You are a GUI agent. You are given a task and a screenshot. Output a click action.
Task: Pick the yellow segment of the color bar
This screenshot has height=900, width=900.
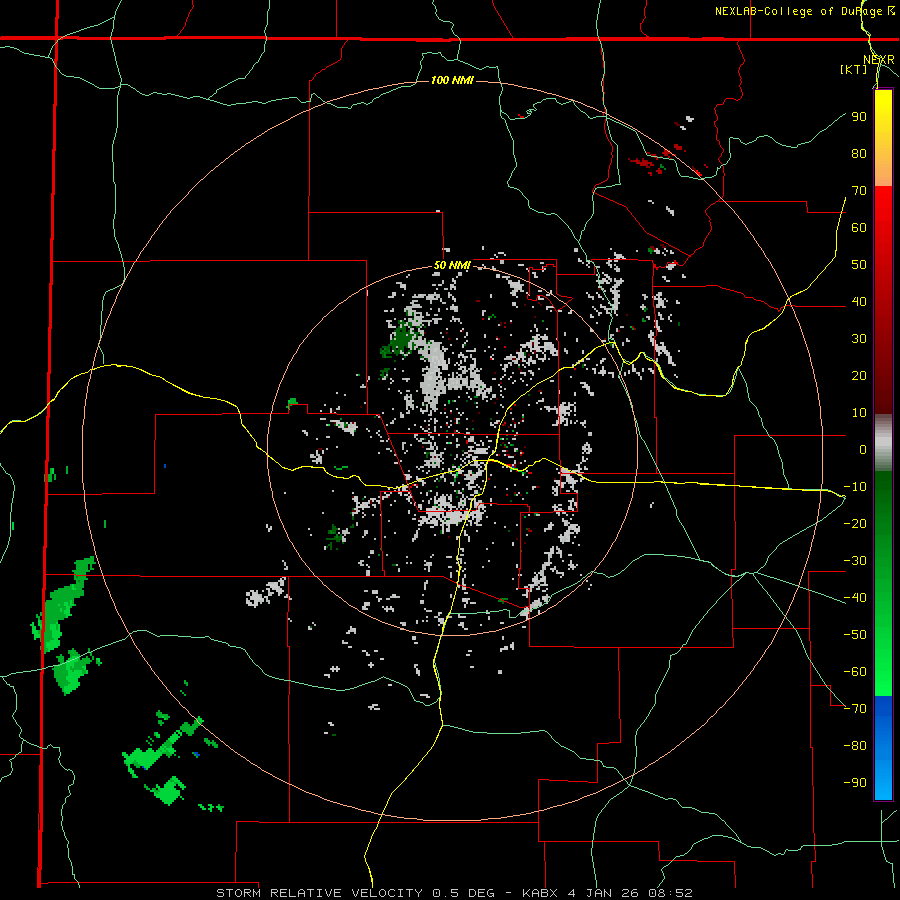[x=883, y=123]
